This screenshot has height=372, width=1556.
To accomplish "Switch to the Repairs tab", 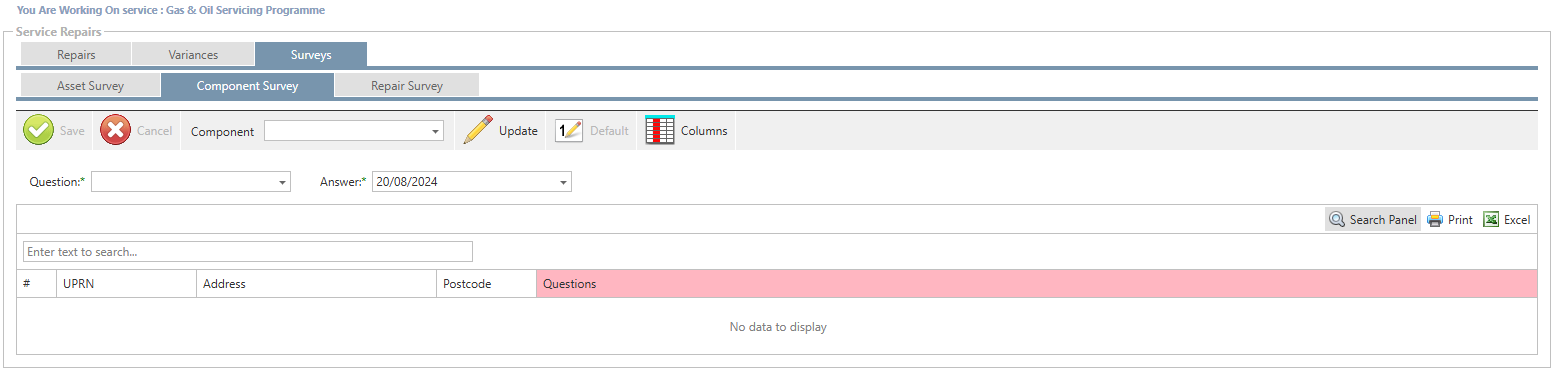I will click(x=76, y=55).
